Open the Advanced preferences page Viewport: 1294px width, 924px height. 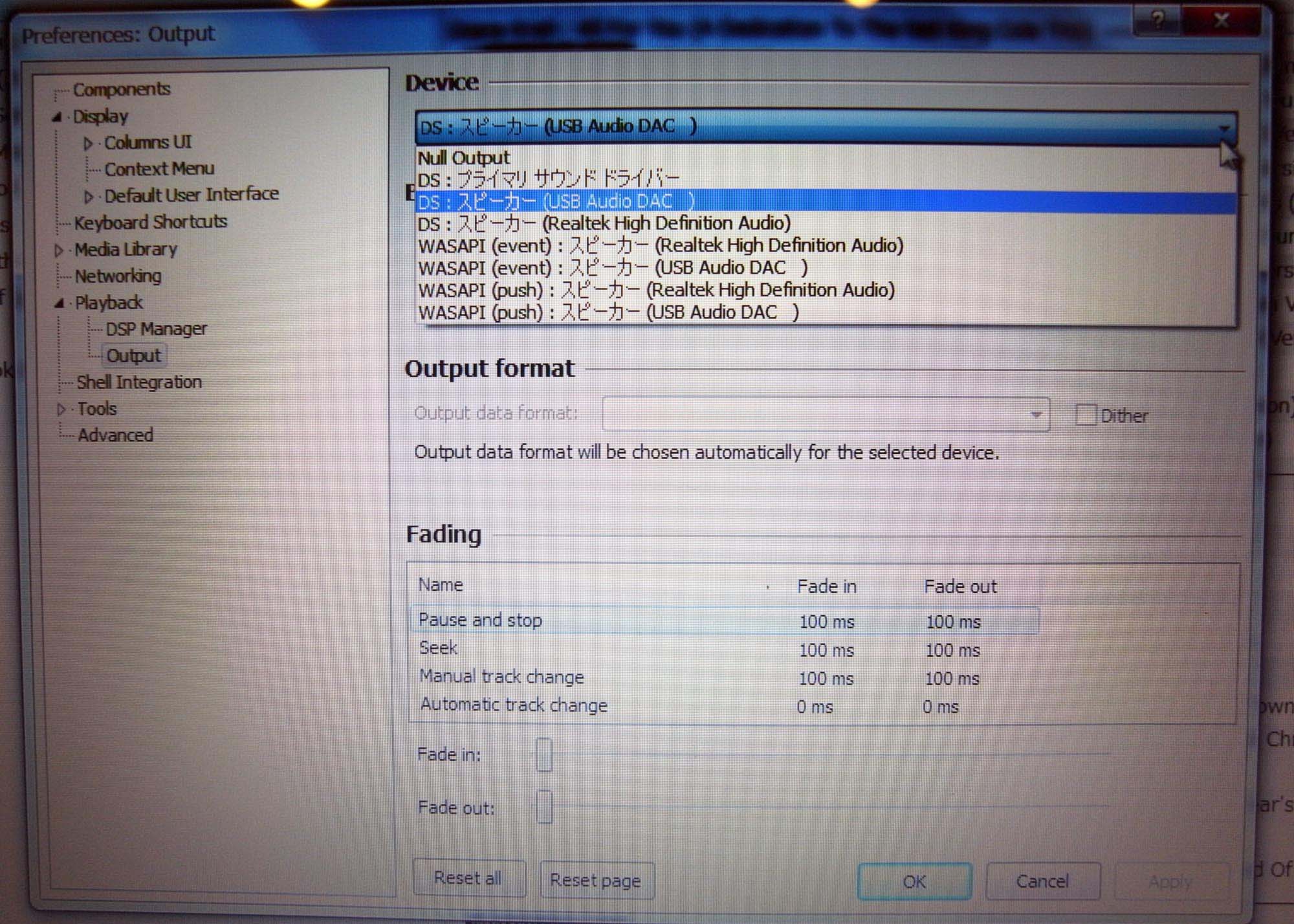pyautogui.click(x=115, y=435)
